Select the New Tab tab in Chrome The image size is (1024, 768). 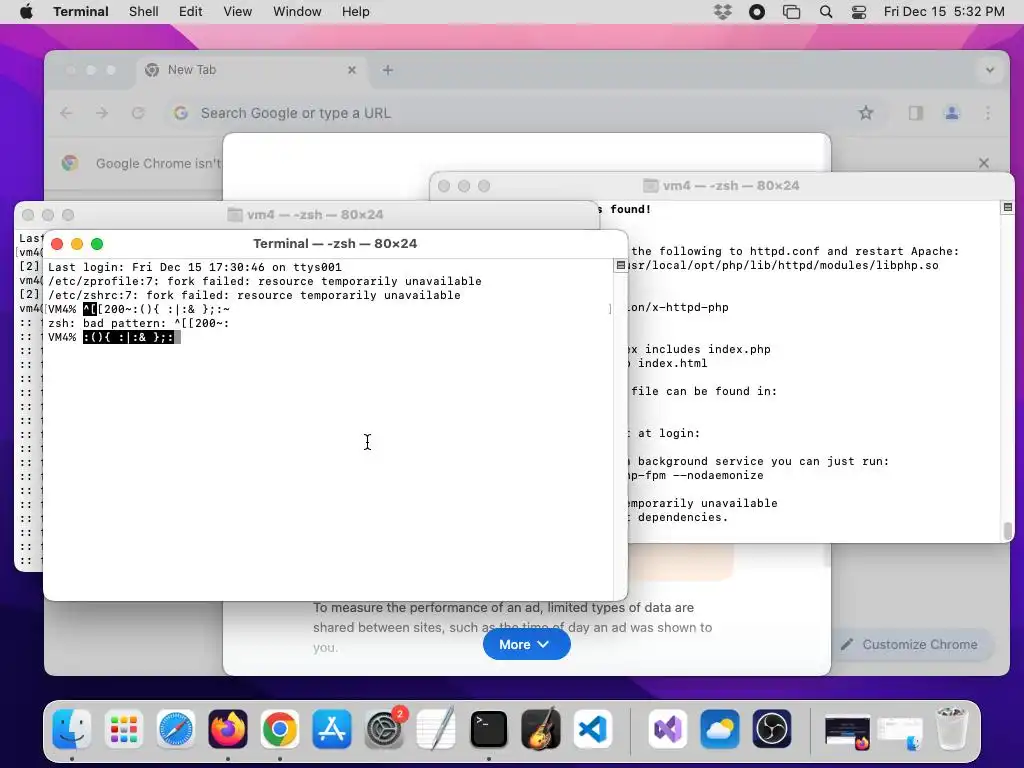[251, 70]
